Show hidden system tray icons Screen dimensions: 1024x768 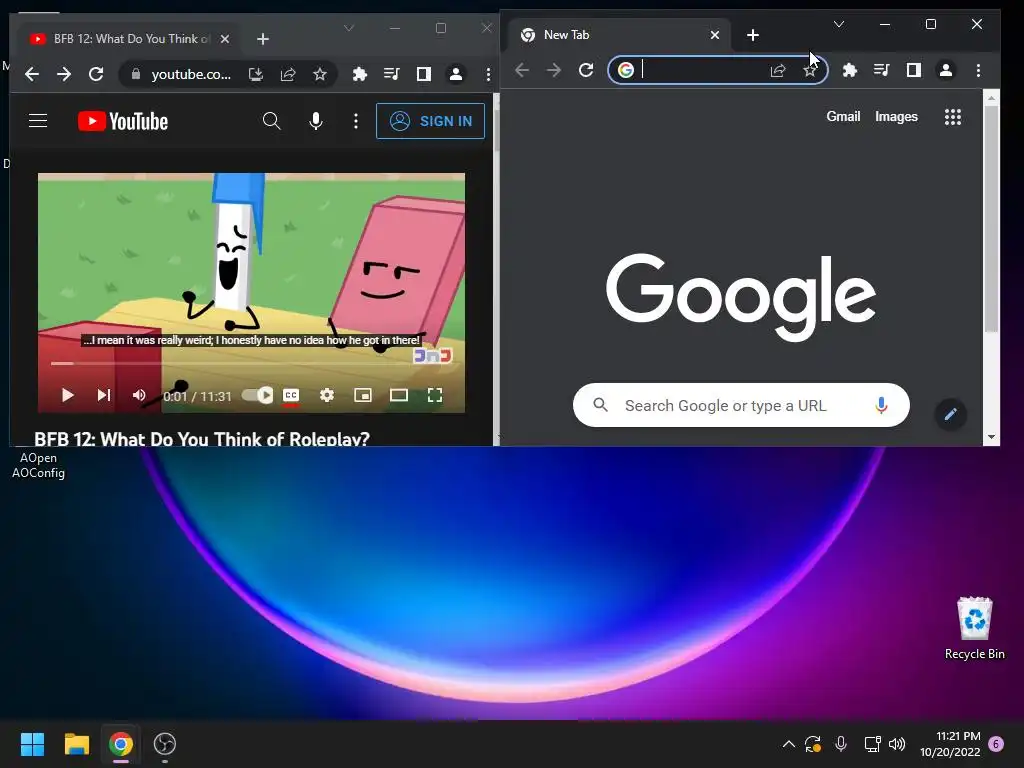(788, 744)
